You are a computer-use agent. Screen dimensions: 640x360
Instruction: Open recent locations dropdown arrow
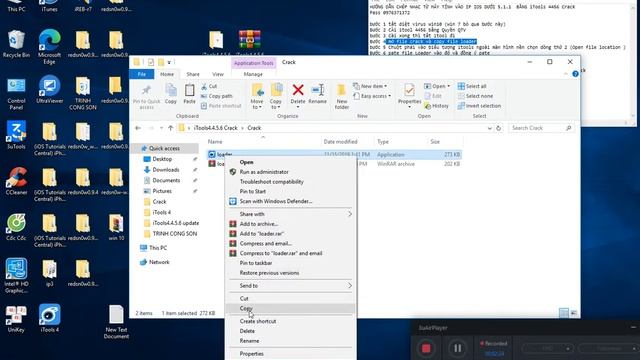[161, 128]
